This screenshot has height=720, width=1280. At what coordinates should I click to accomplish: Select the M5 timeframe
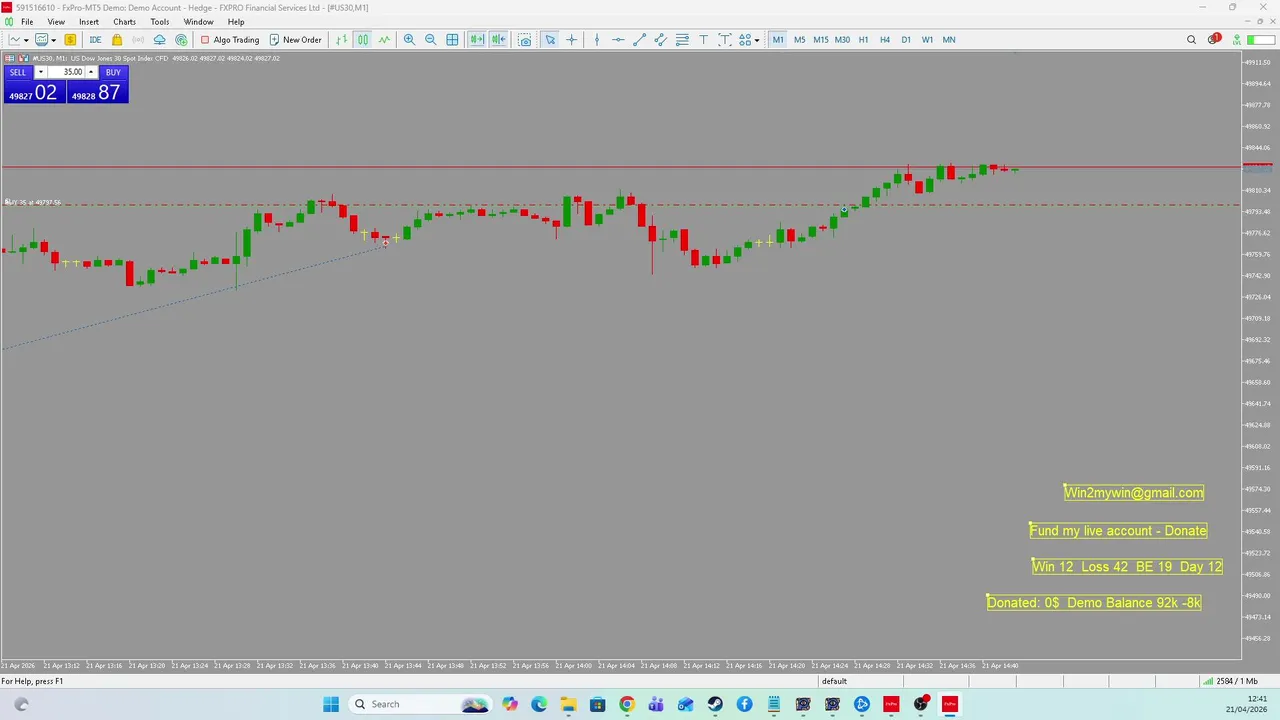coord(799,40)
